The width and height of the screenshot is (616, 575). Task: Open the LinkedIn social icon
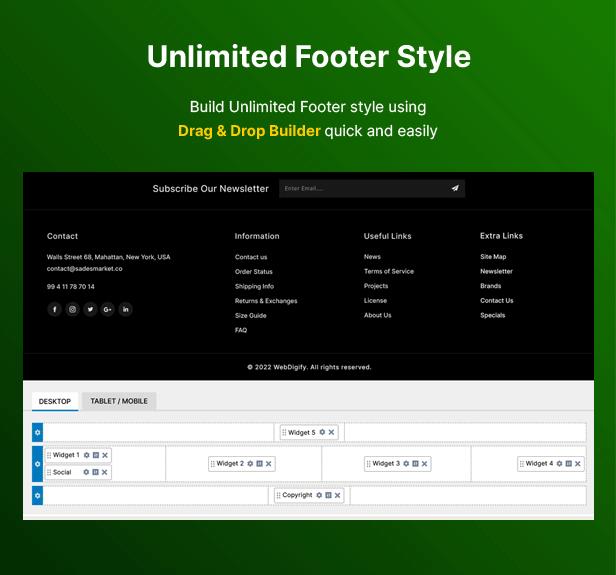[125, 309]
